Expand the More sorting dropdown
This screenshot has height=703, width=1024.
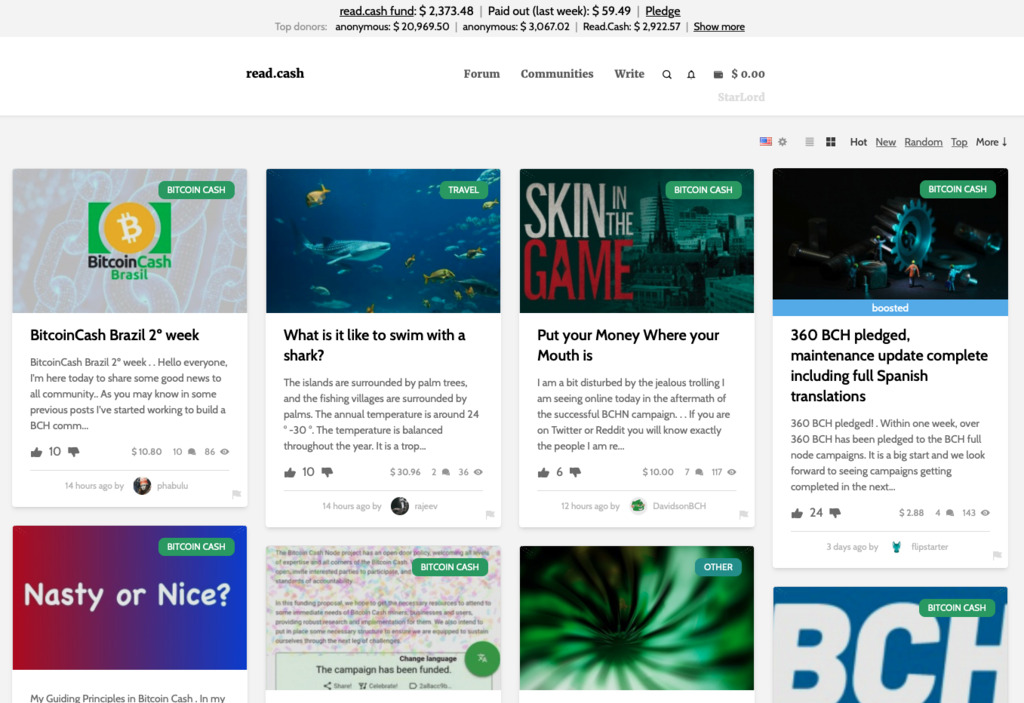click(991, 142)
